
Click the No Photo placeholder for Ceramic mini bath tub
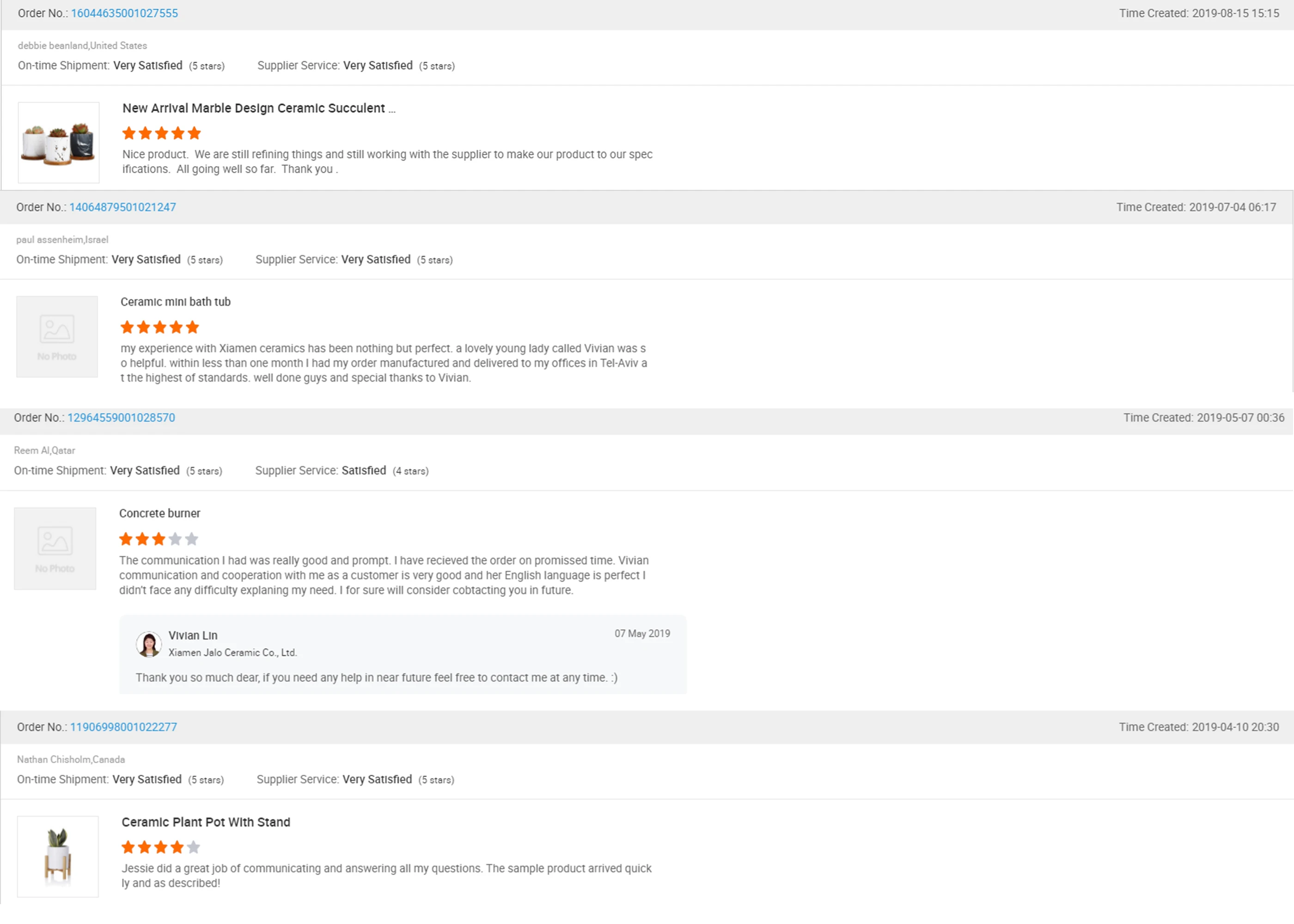point(57,336)
